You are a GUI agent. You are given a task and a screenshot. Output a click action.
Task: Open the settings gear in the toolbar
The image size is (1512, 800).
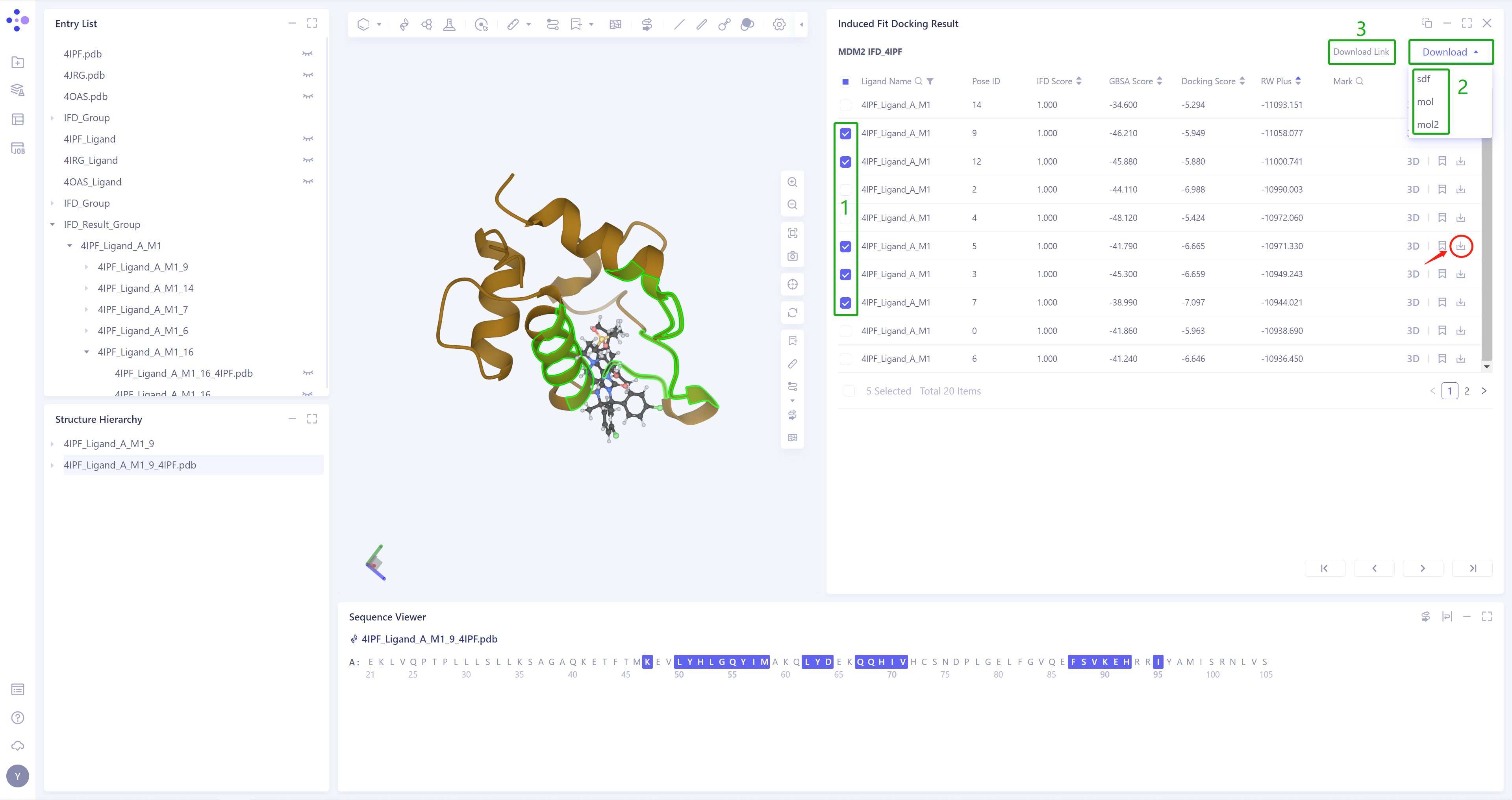point(779,24)
